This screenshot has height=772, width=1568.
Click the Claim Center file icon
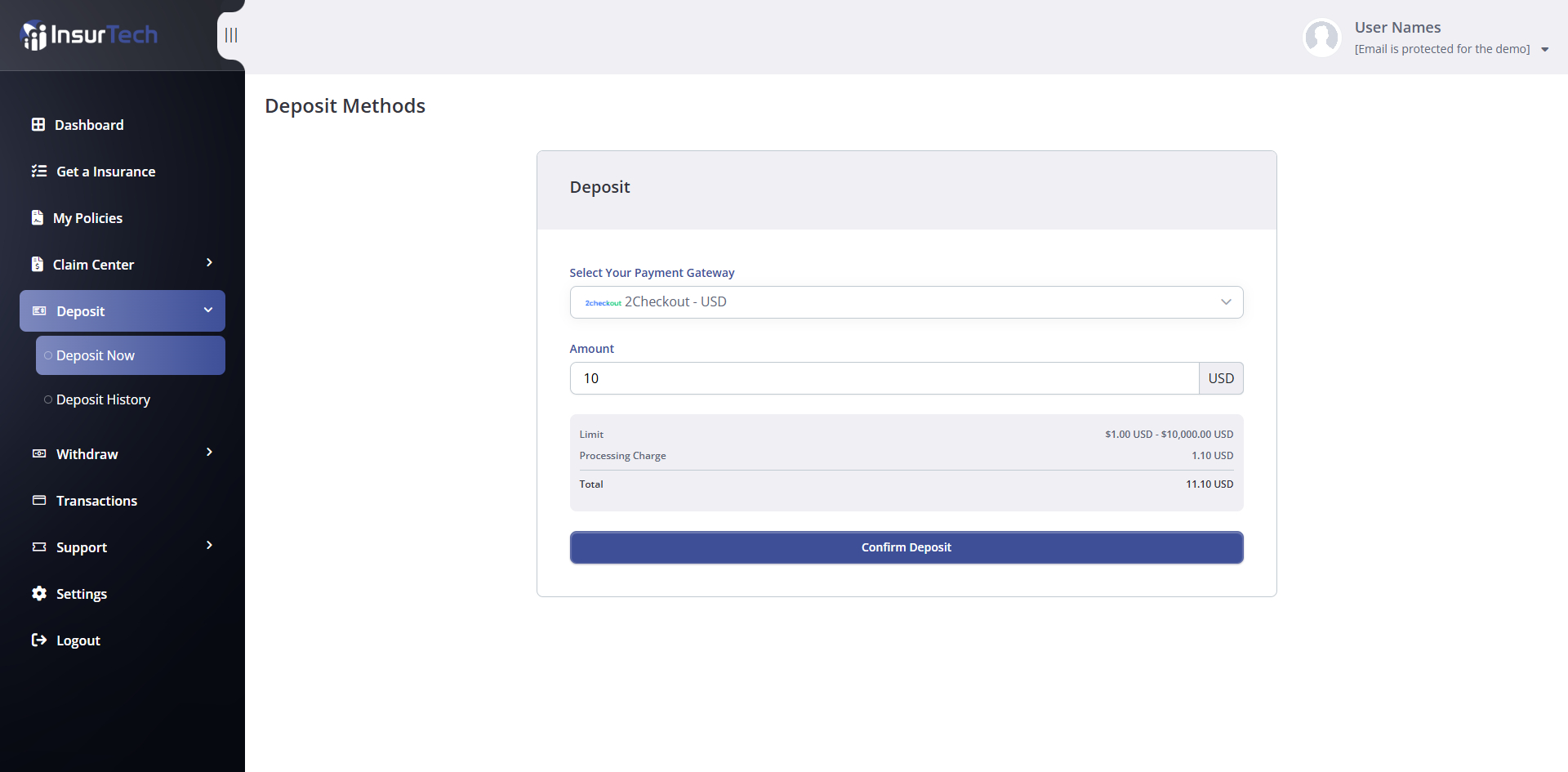38,264
